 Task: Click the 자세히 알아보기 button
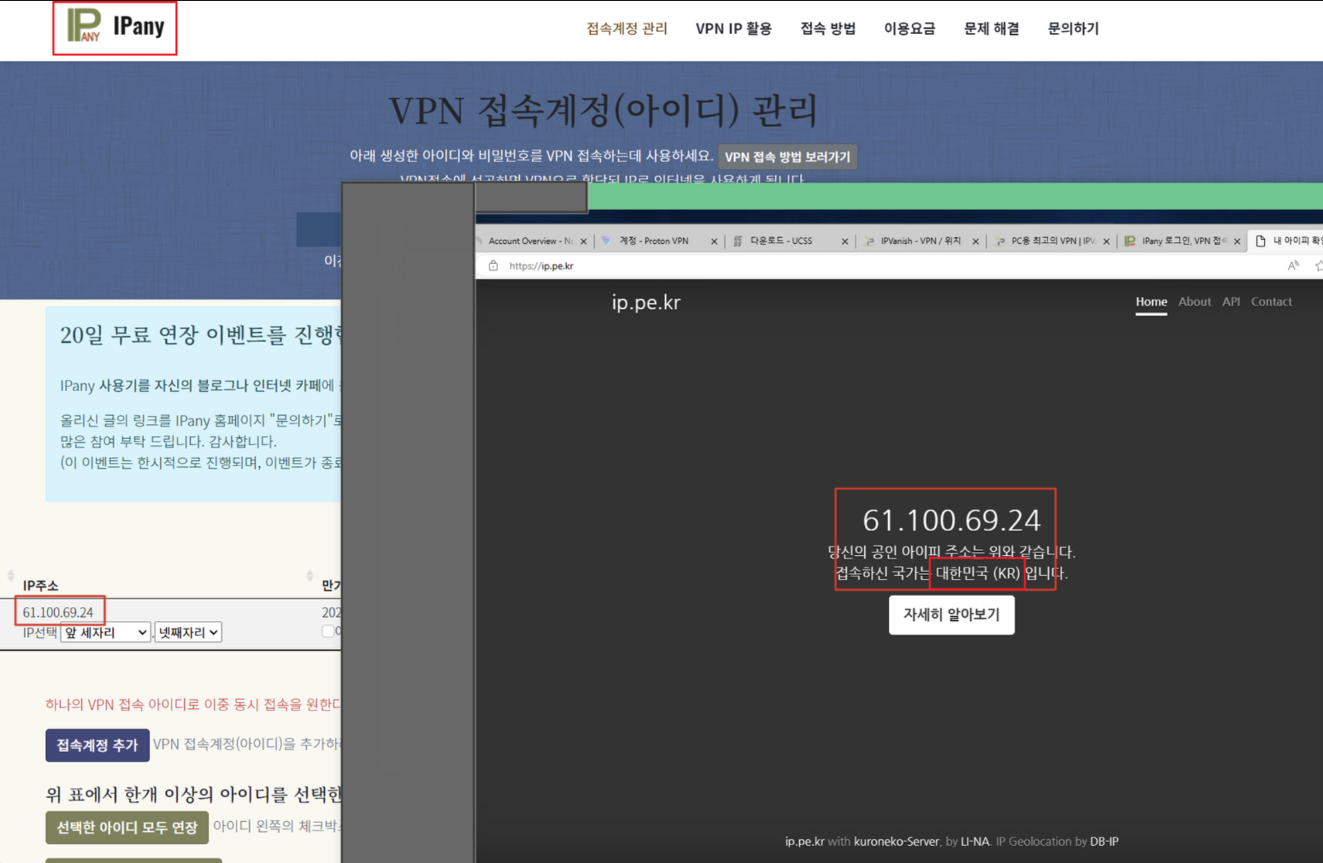coord(951,615)
